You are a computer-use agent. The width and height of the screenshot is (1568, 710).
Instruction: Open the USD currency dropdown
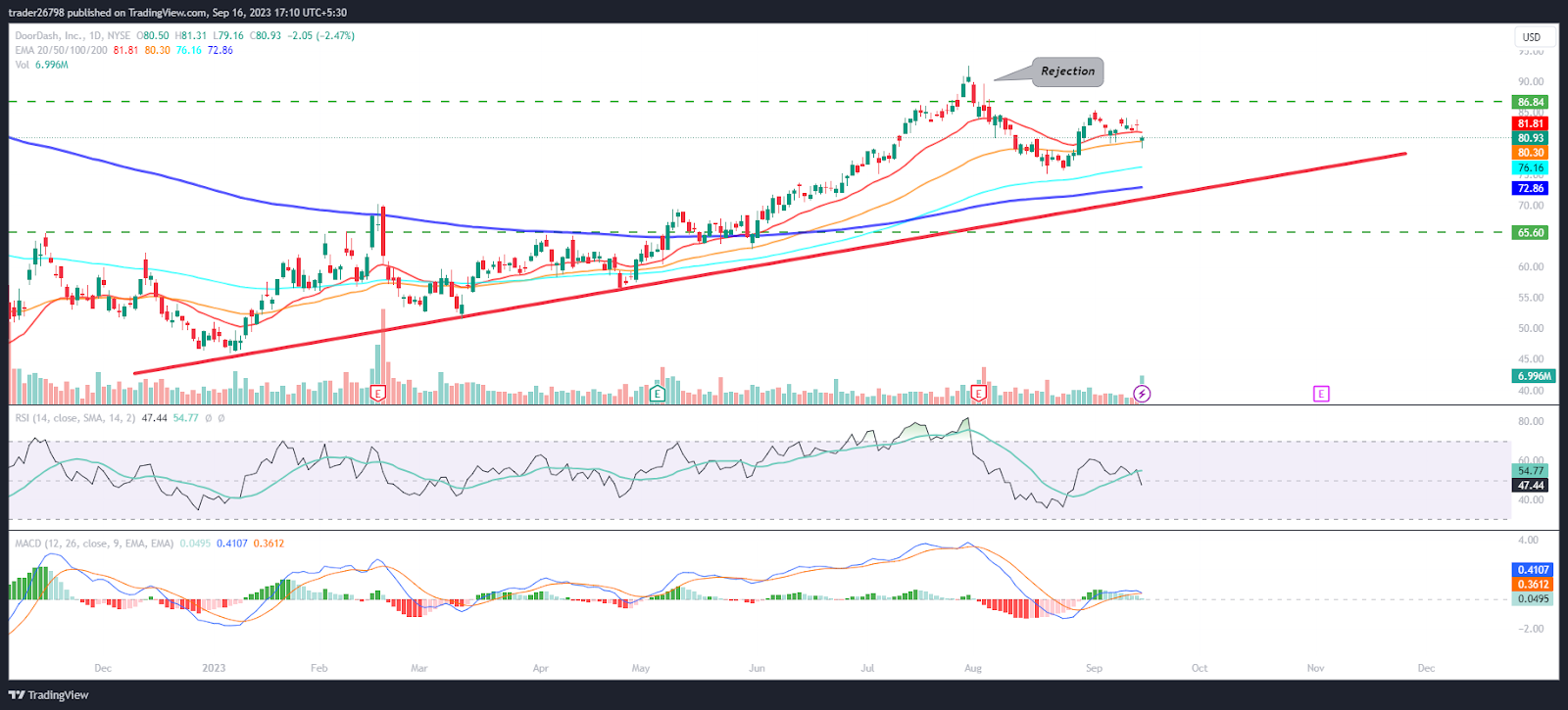click(x=1531, y=37)
